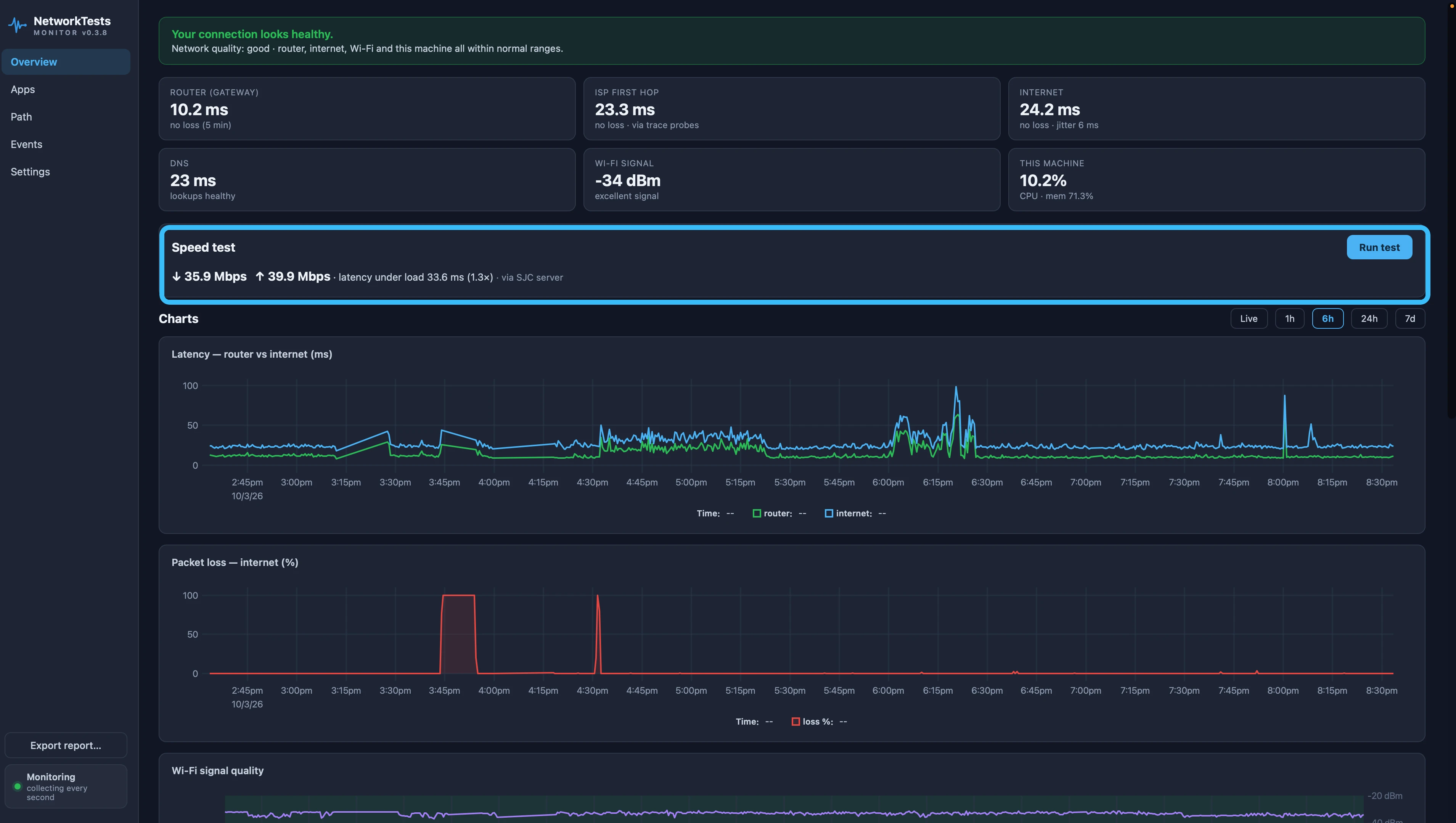Screen dimensions: 1456x823
Task: Select the 6h chart range
Action: tap(1327, 318)
